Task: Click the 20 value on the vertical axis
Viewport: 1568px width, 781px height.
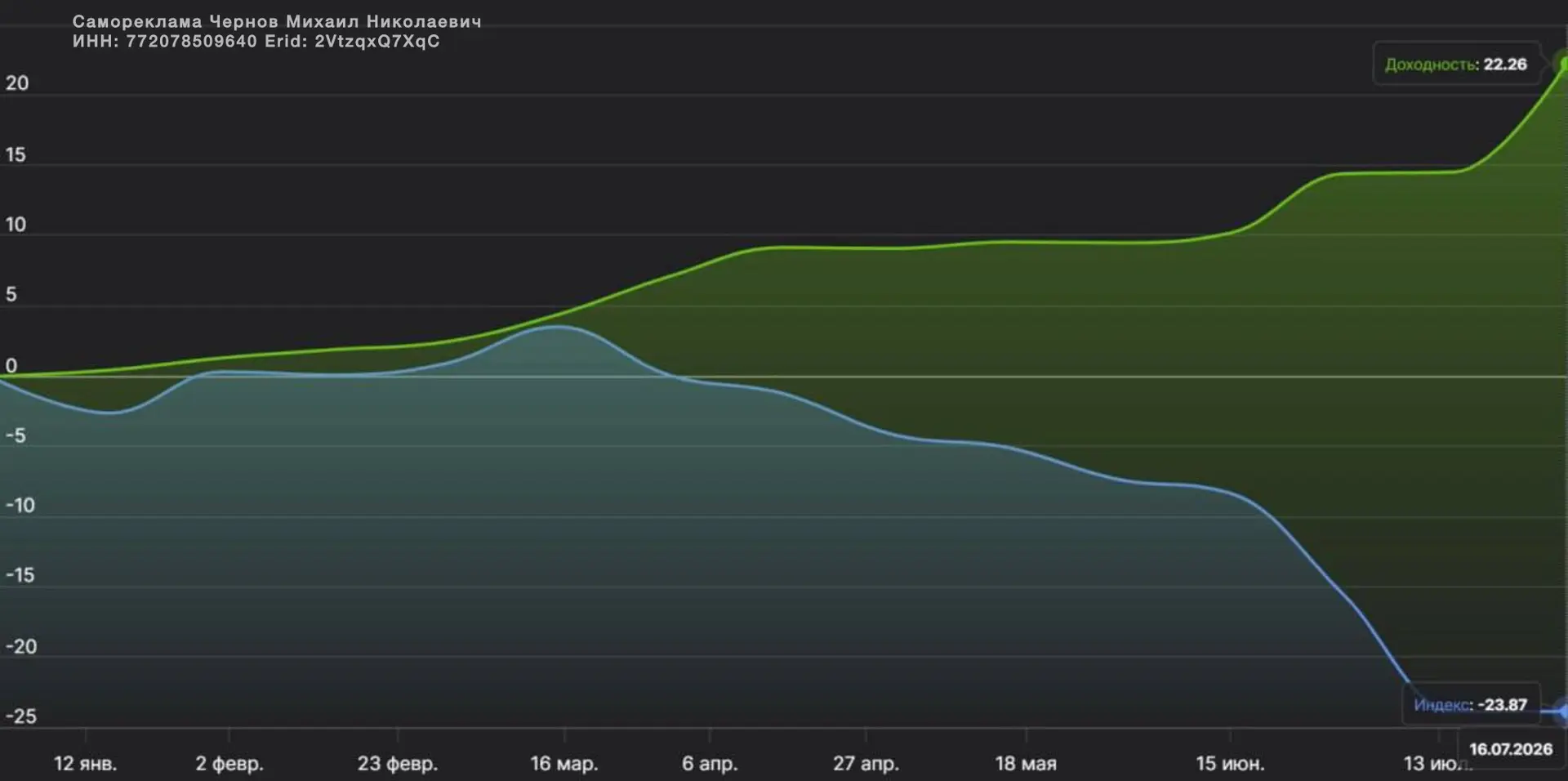Action: point(17,83)
